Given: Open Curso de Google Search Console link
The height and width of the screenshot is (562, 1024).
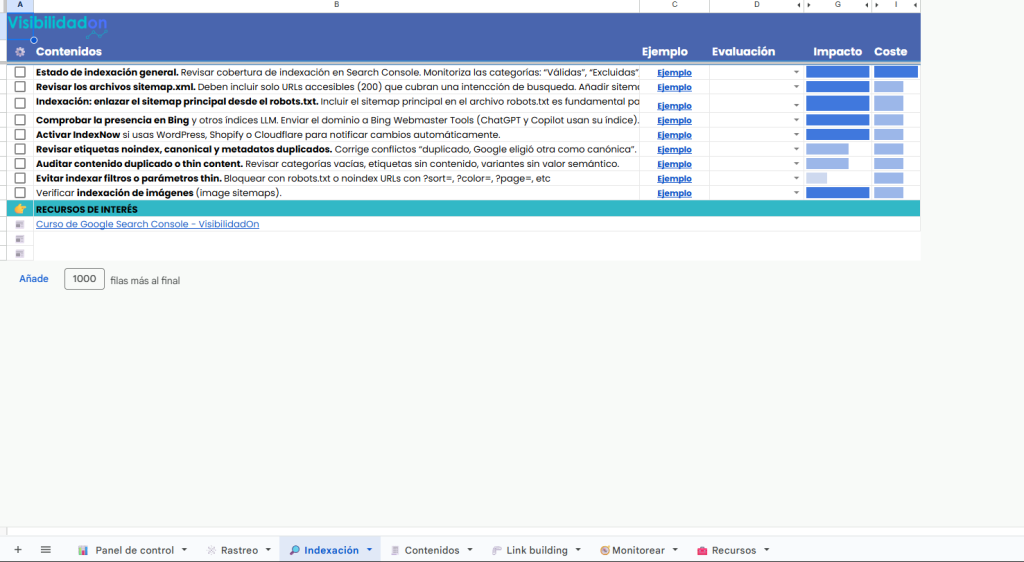Looking at the screenshot, I should click(x=147, y=224).
